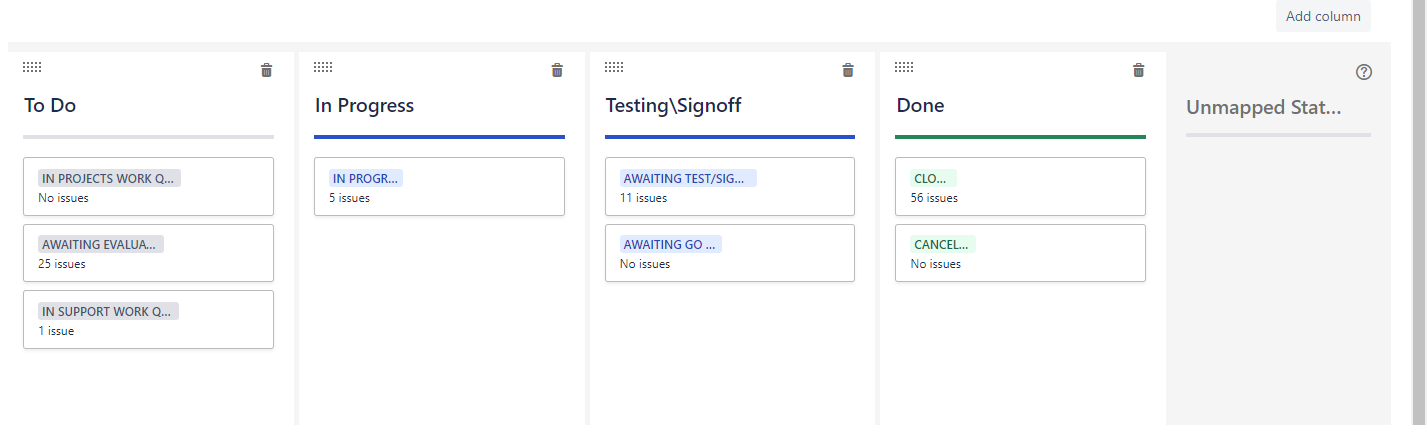
Task: Click the page vertical scrollbar
Action: tap(1418, 212)
